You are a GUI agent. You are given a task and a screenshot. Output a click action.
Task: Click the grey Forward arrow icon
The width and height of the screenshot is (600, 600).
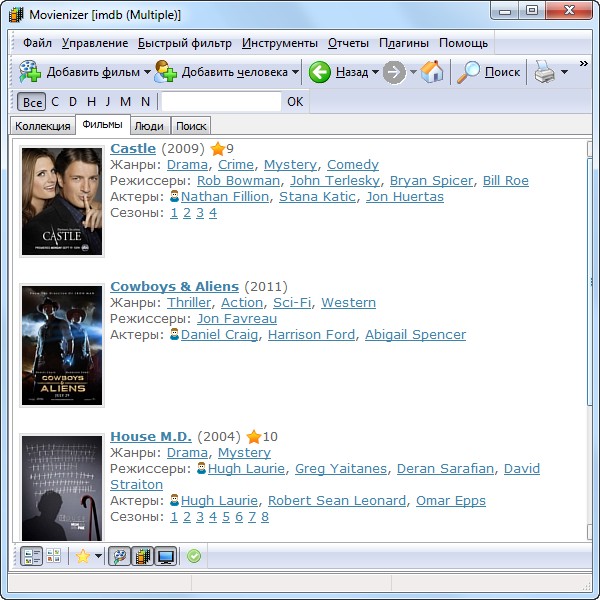click(x=394, y=72)
